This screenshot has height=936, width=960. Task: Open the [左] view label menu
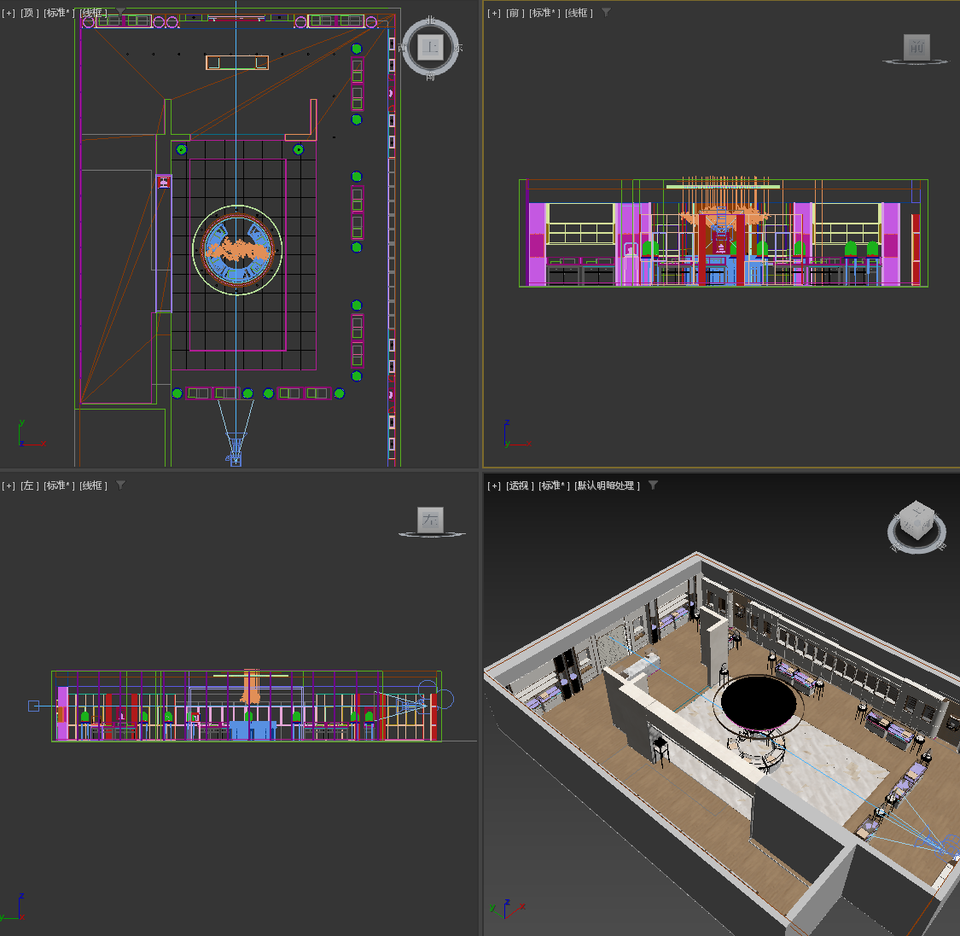pos(29,485)
